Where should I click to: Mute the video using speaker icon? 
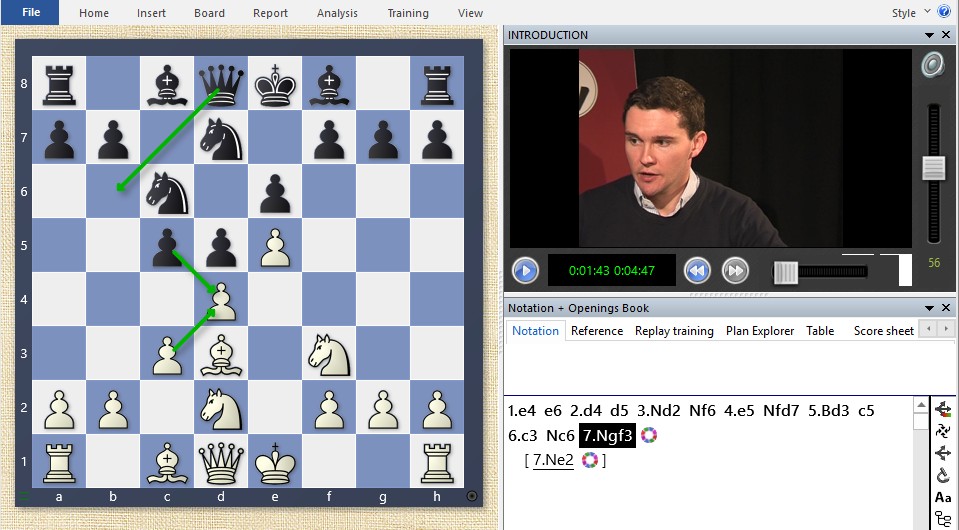933,65
